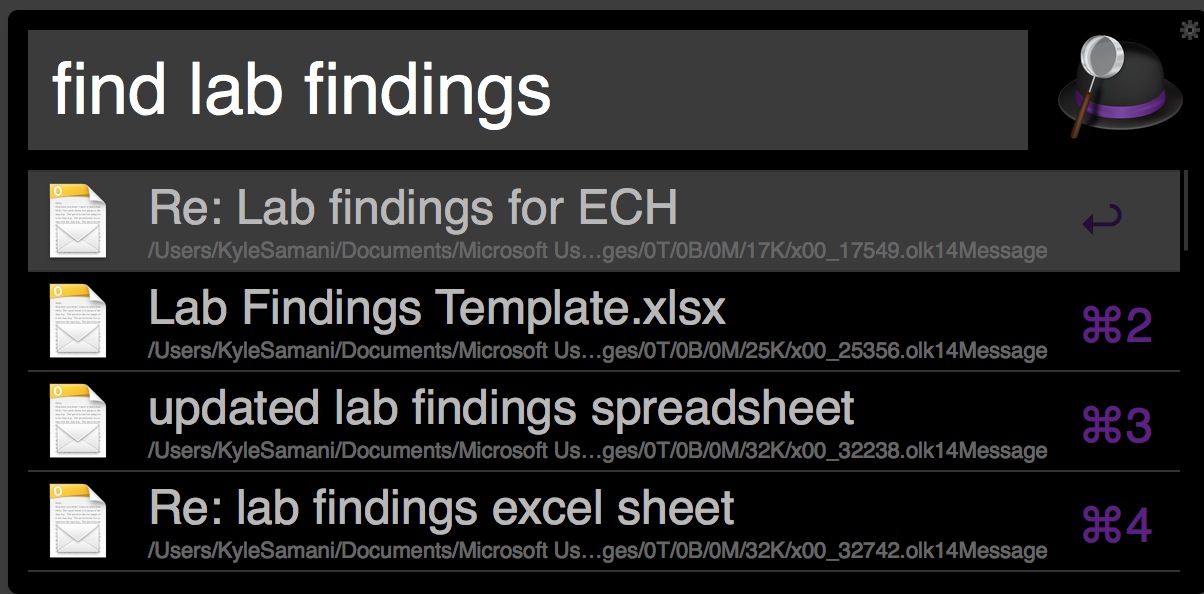Select the 'Lab Findings Template.xlsx' result

437,309
